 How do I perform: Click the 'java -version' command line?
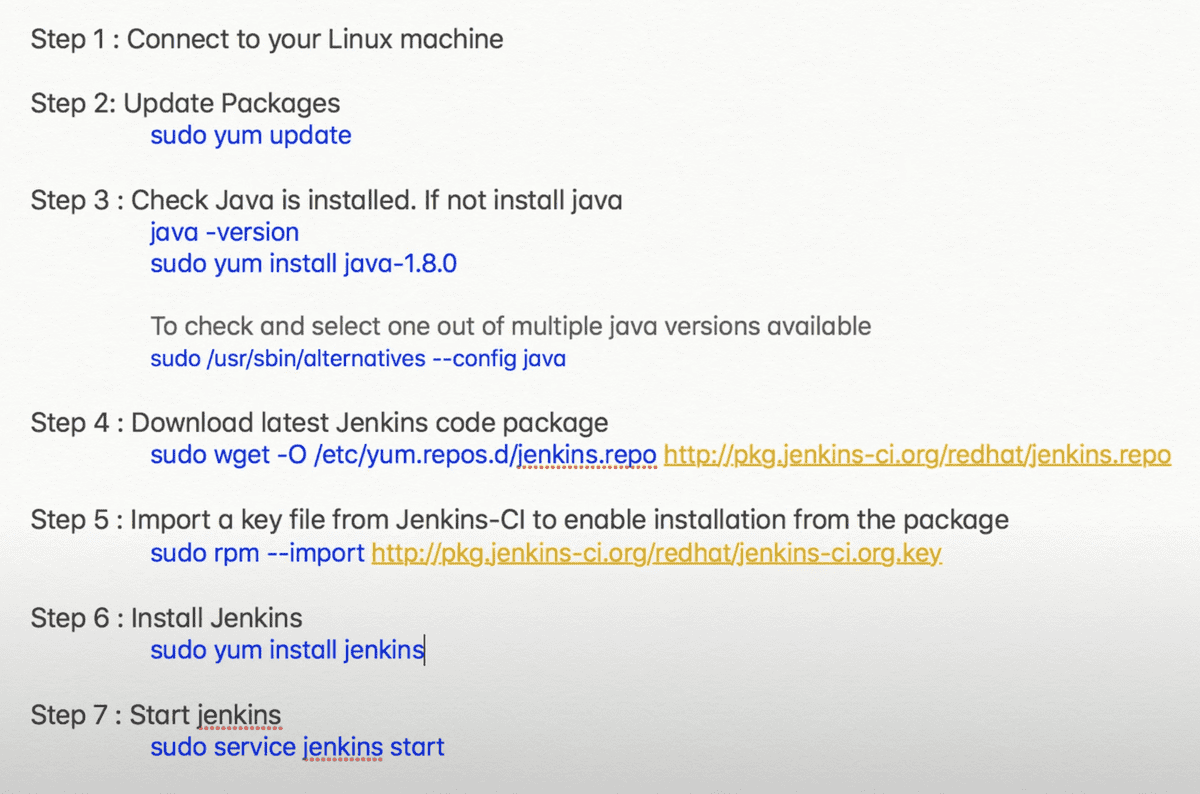[224, 232]
